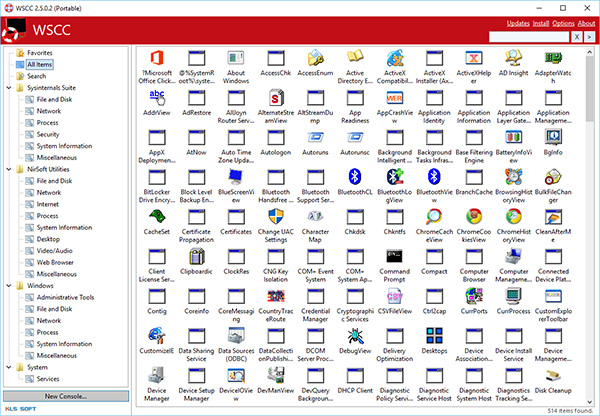Image resolution: width=600 pixels, height=416 pixels.
Task: Select Internet under NirSoft Utilities
Action: coord(48,204)
